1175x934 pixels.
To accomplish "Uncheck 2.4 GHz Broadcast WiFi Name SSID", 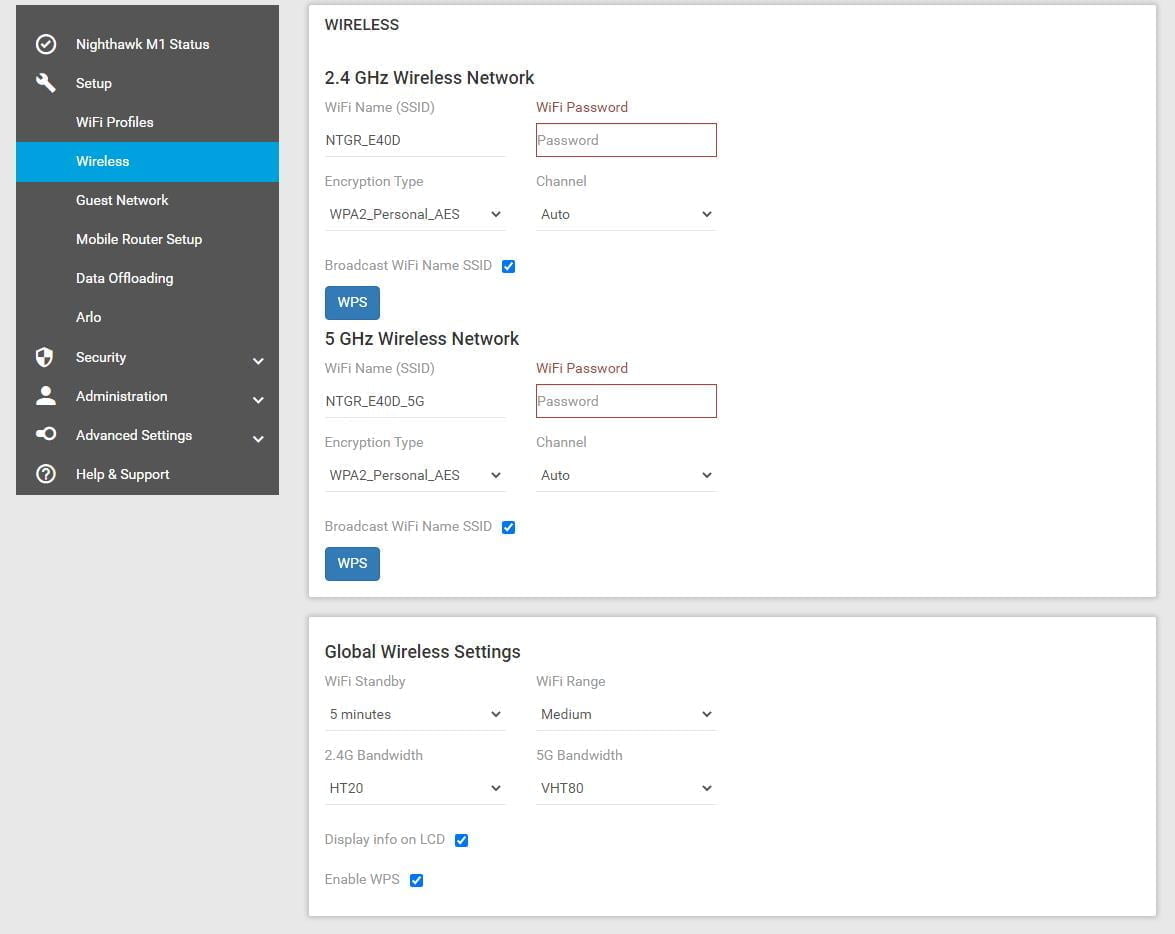I will point(508,266).
